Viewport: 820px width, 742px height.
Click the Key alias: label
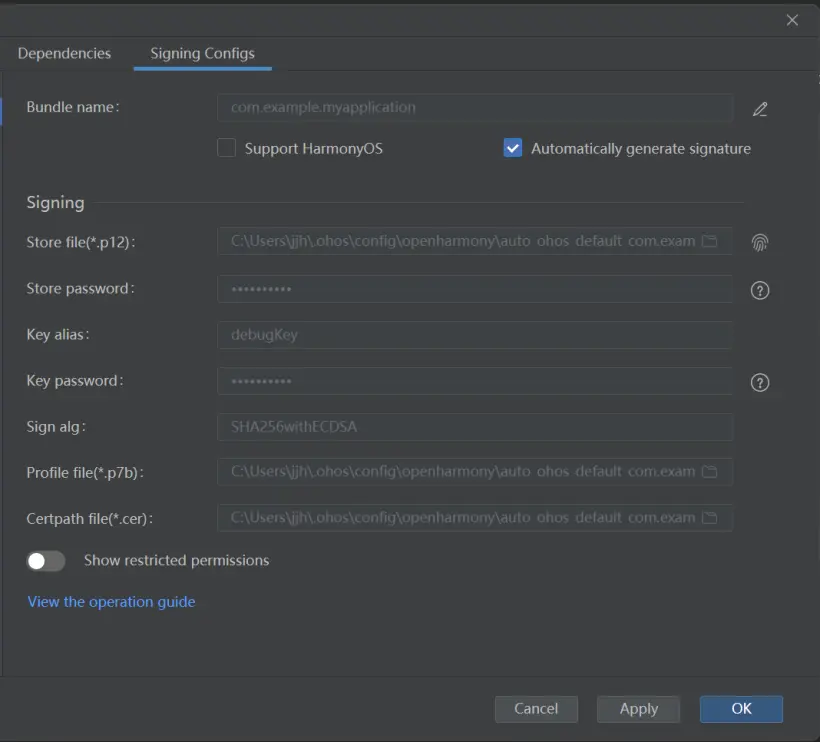point(58,335)
